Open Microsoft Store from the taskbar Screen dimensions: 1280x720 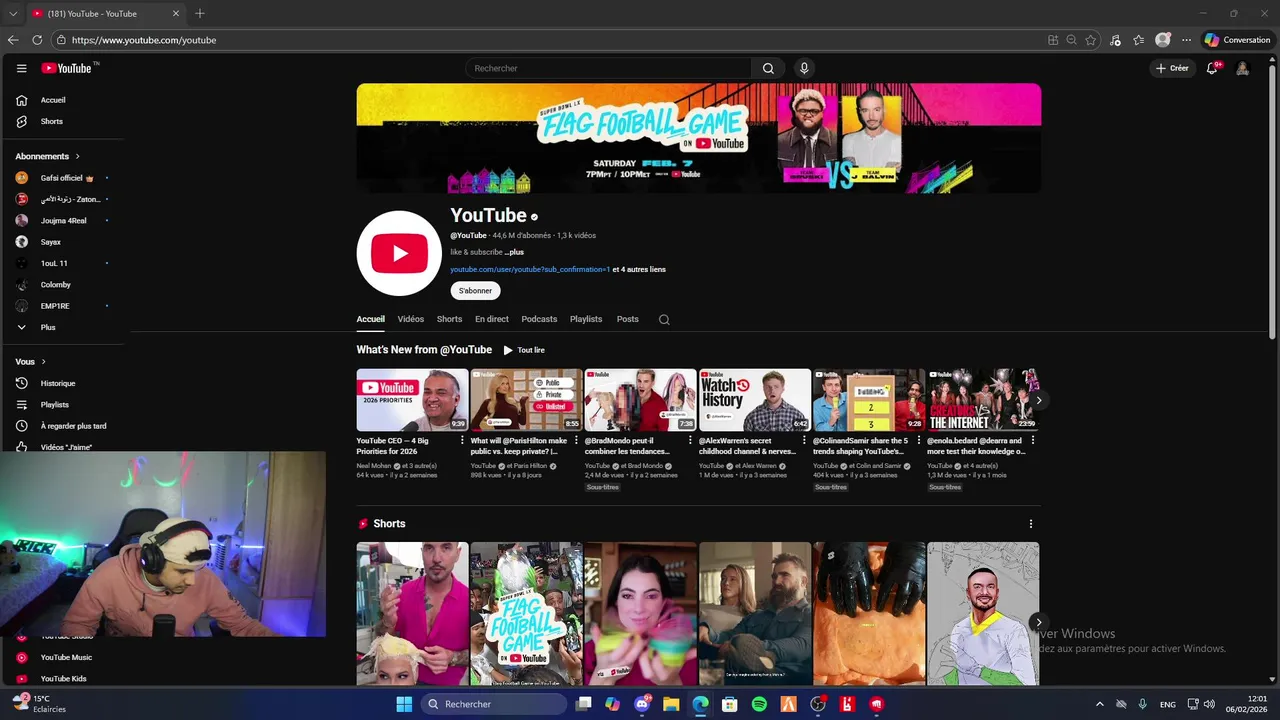[730, 704]
